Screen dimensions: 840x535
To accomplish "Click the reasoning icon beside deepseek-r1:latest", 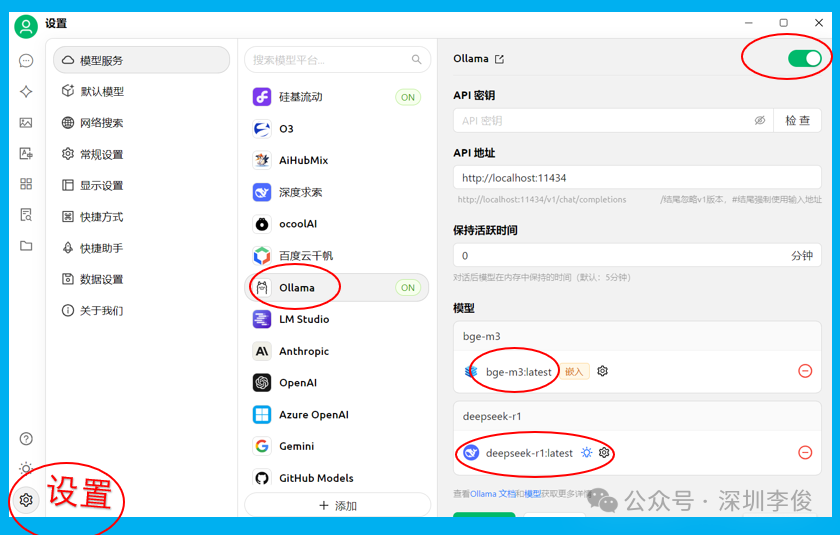I will click(x=587, y=453).
